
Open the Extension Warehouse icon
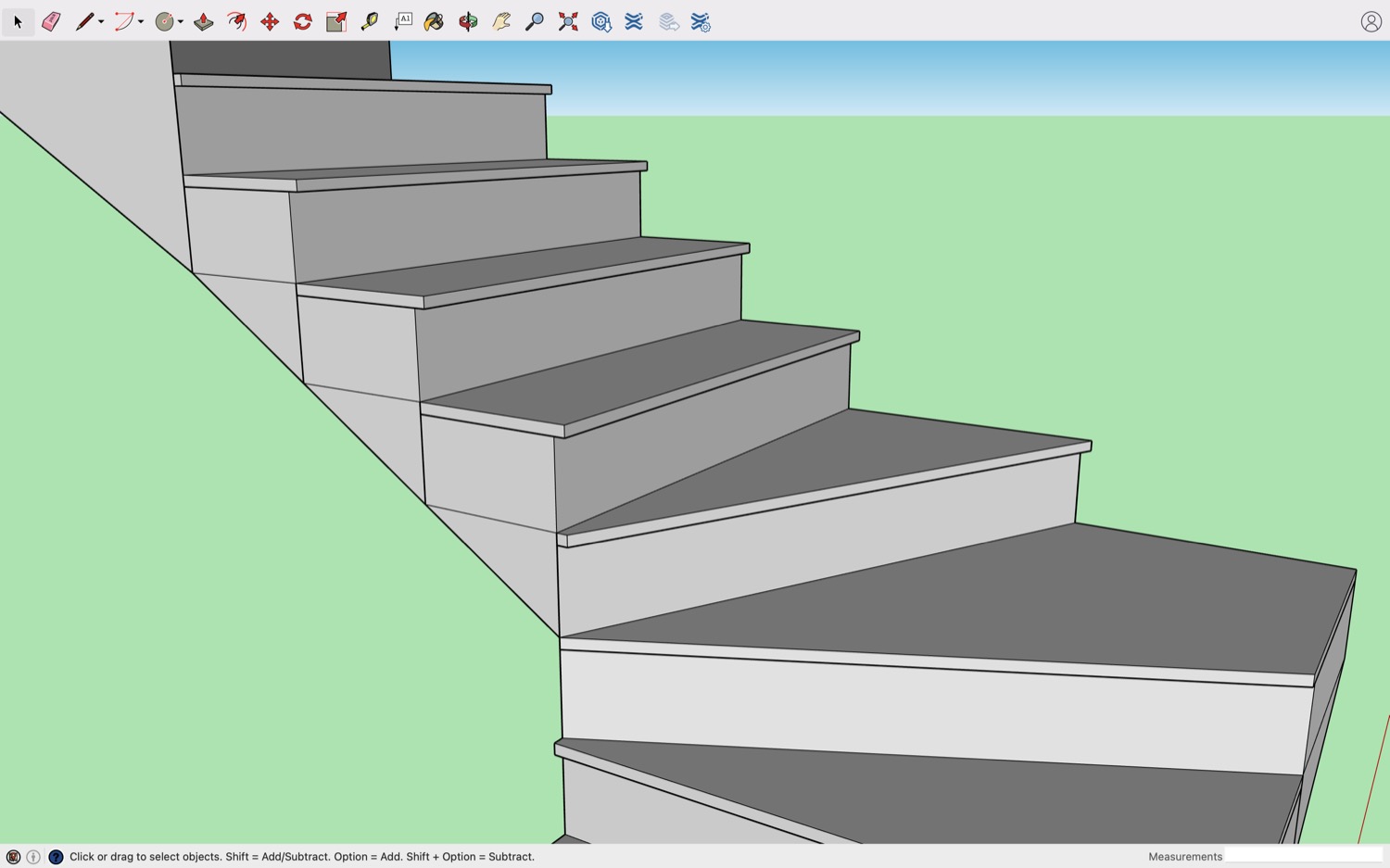pos(634,21)
